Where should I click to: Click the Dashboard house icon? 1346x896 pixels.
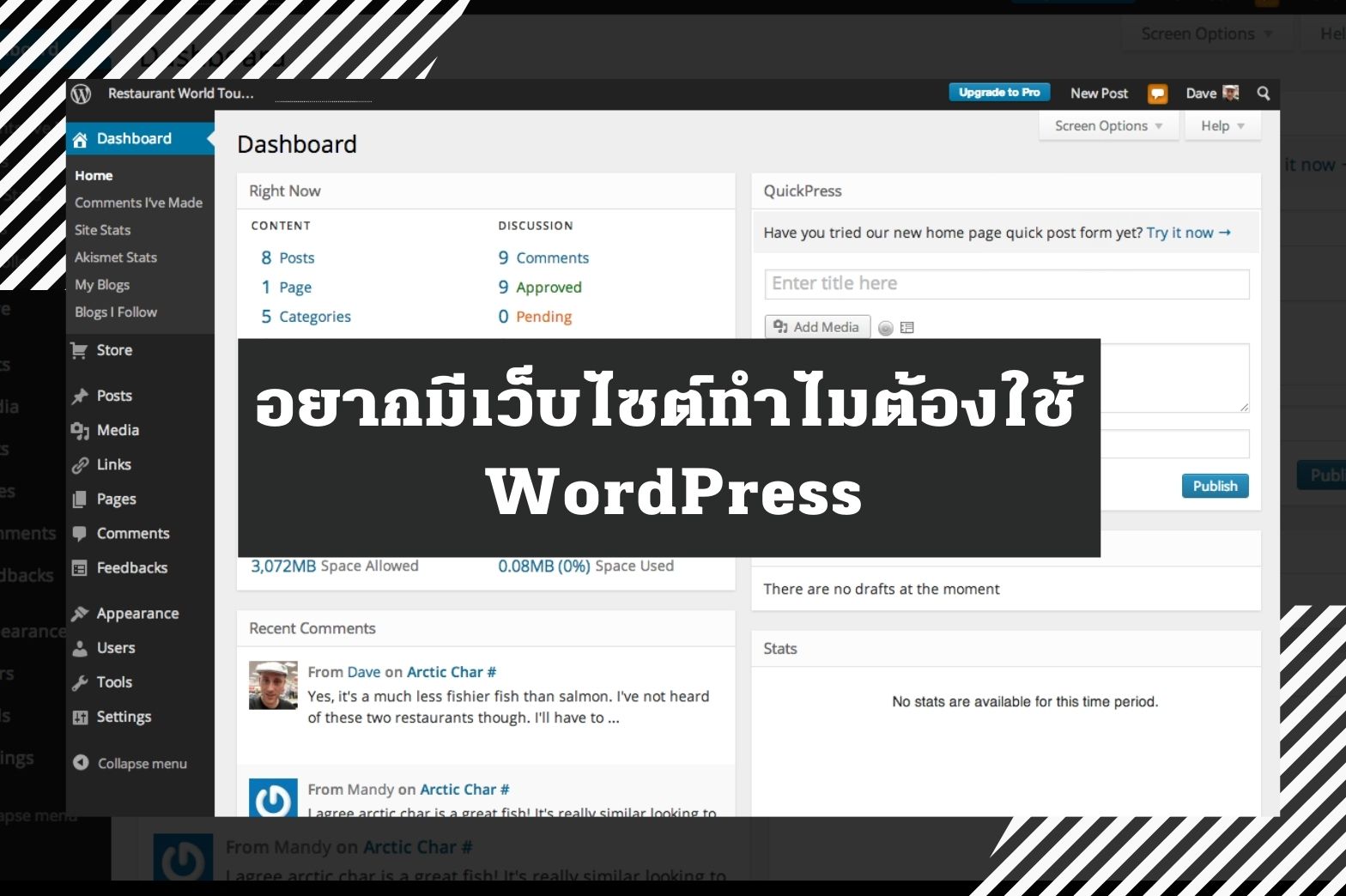pyautogui.click(x=80, y=140)
